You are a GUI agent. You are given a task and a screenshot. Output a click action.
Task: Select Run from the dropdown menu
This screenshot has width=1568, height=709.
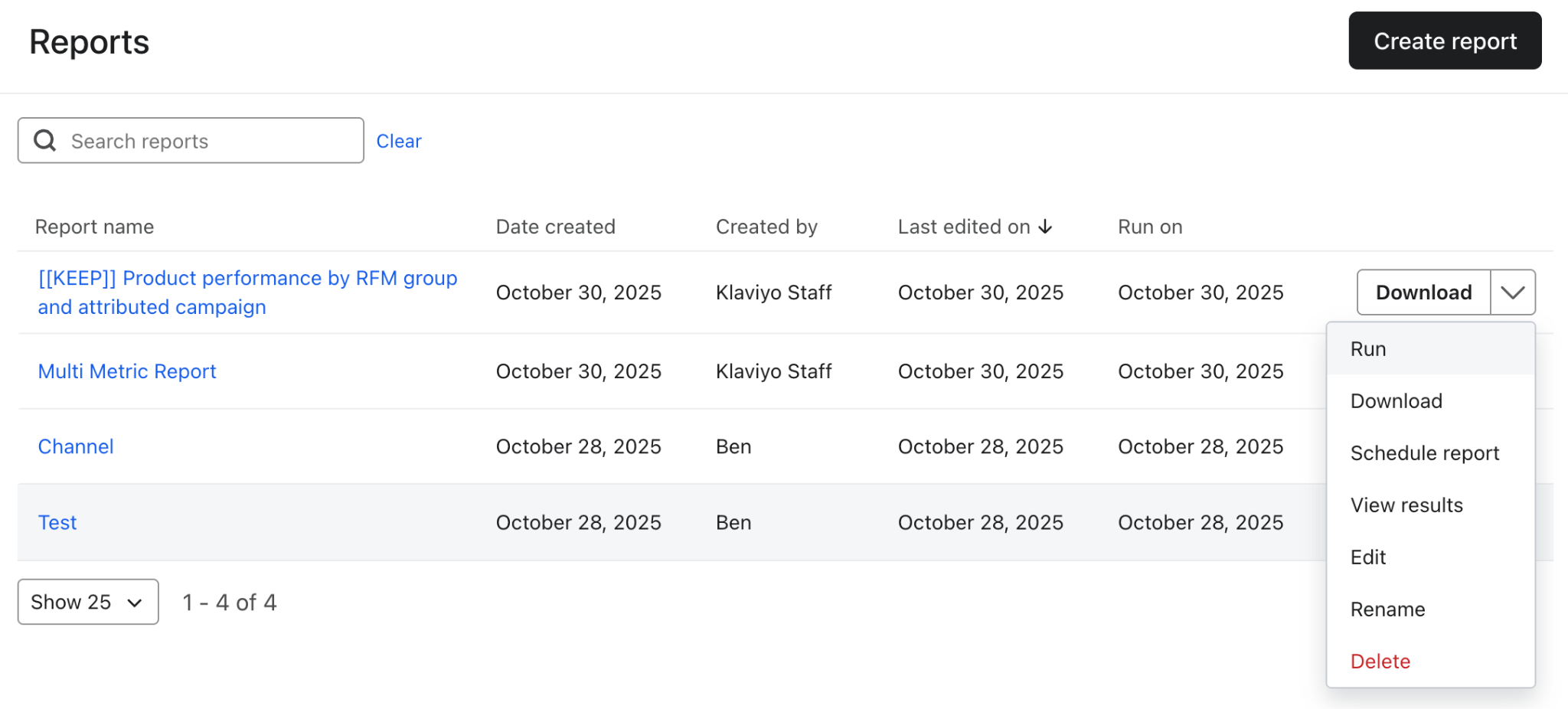(x=1368, y=349)
